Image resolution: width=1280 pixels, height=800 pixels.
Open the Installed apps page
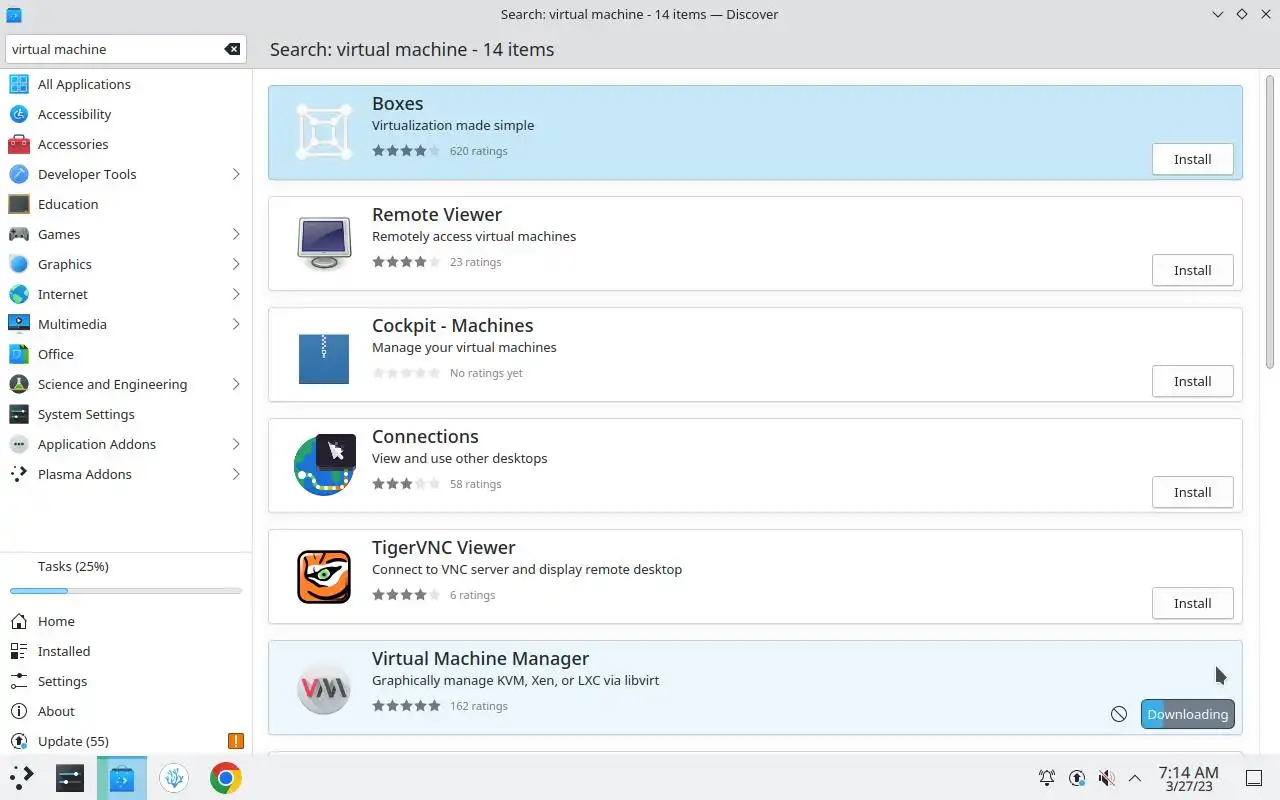click(126, 651)
